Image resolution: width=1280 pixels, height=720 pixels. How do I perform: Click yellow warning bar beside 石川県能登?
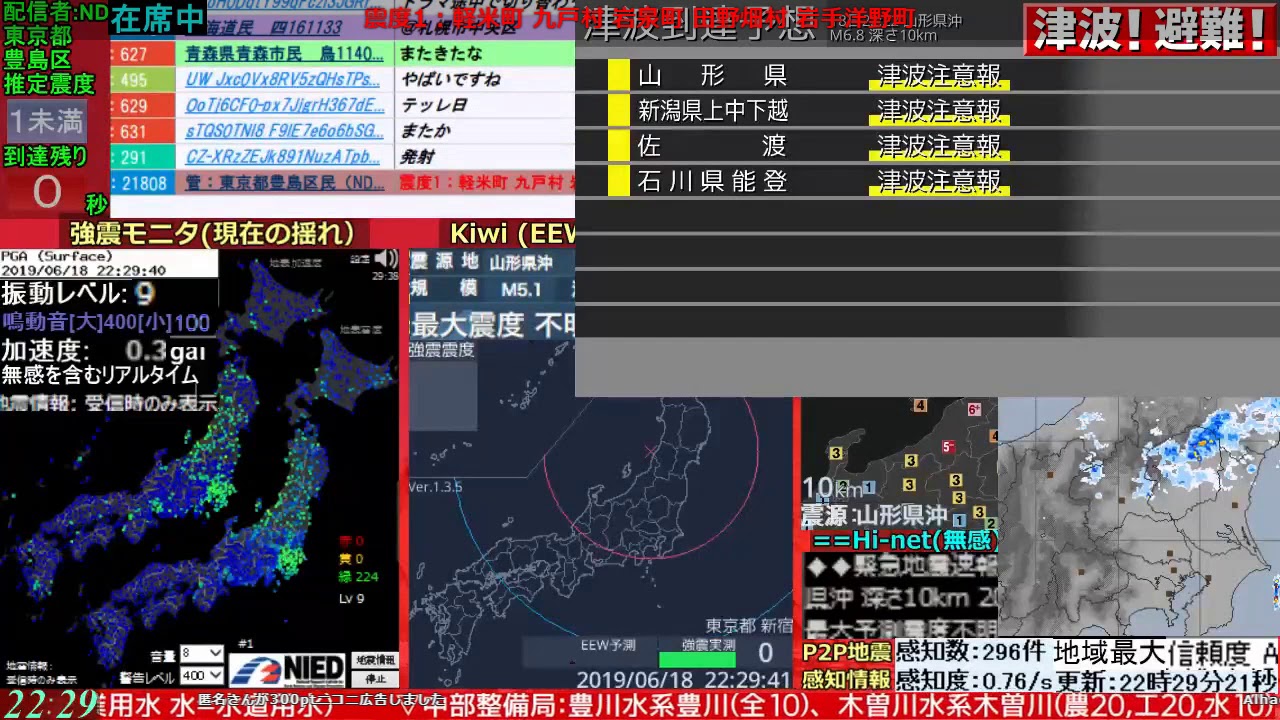point(619,181)
